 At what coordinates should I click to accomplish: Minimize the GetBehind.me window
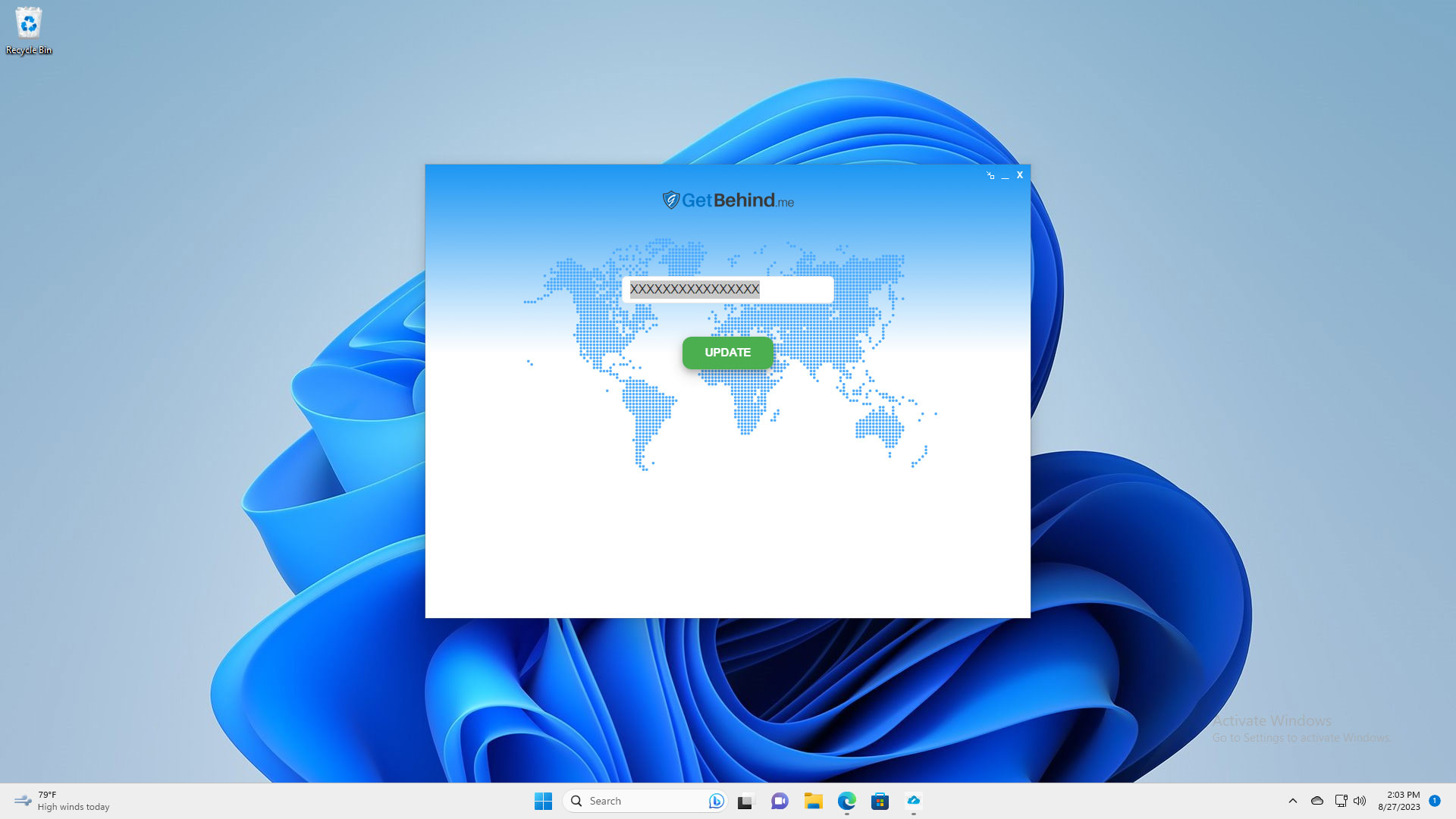tap(1005, 175)
